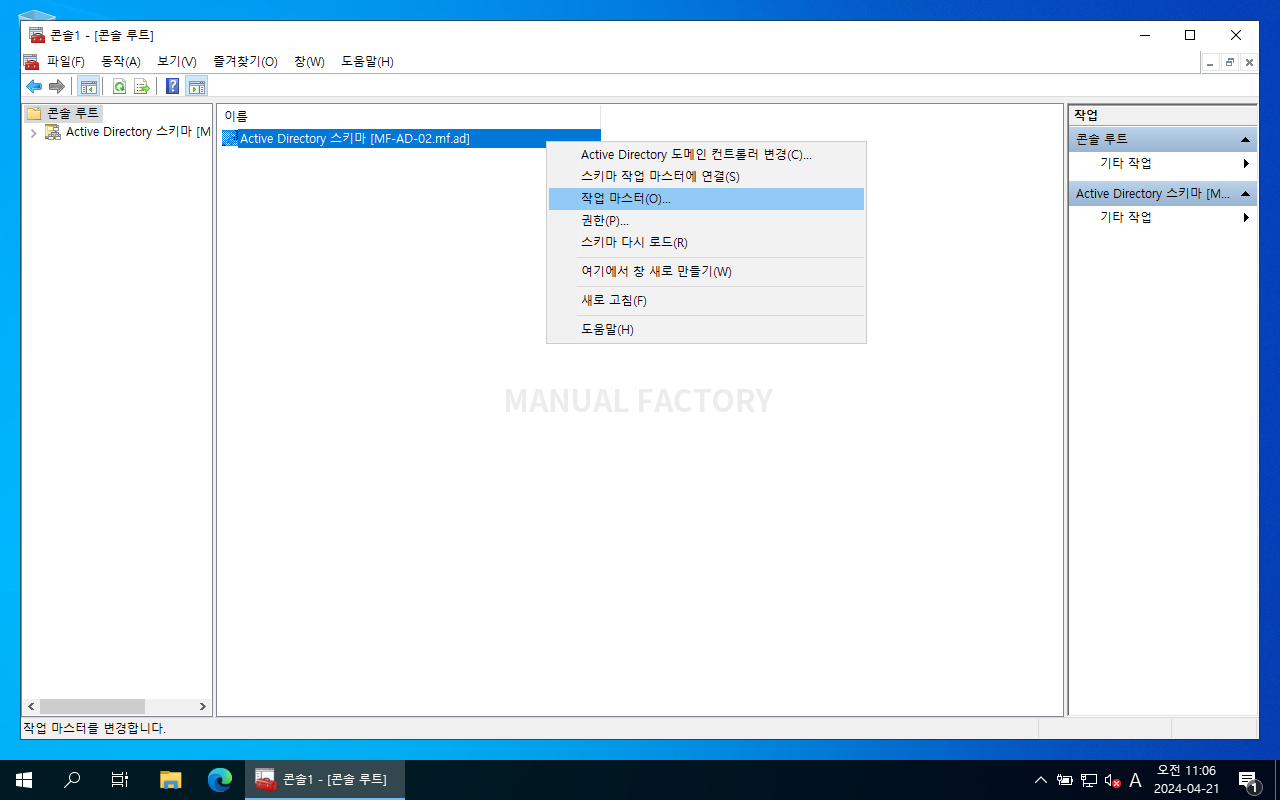The height and width of the screenshot is (800, 1280).
Task: Open the 파일(F) menu
Action: click(66, 62)
